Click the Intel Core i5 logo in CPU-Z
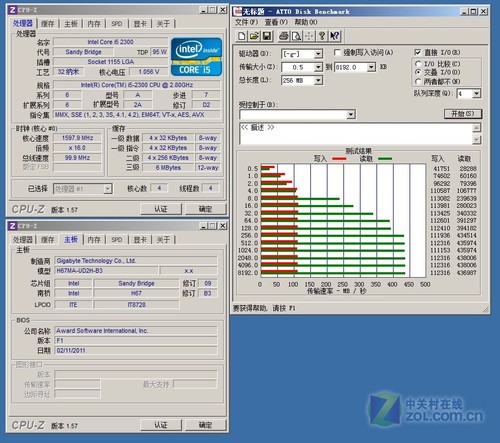The image size is (500, 443). pyautogui.click(x=196, y=57)
